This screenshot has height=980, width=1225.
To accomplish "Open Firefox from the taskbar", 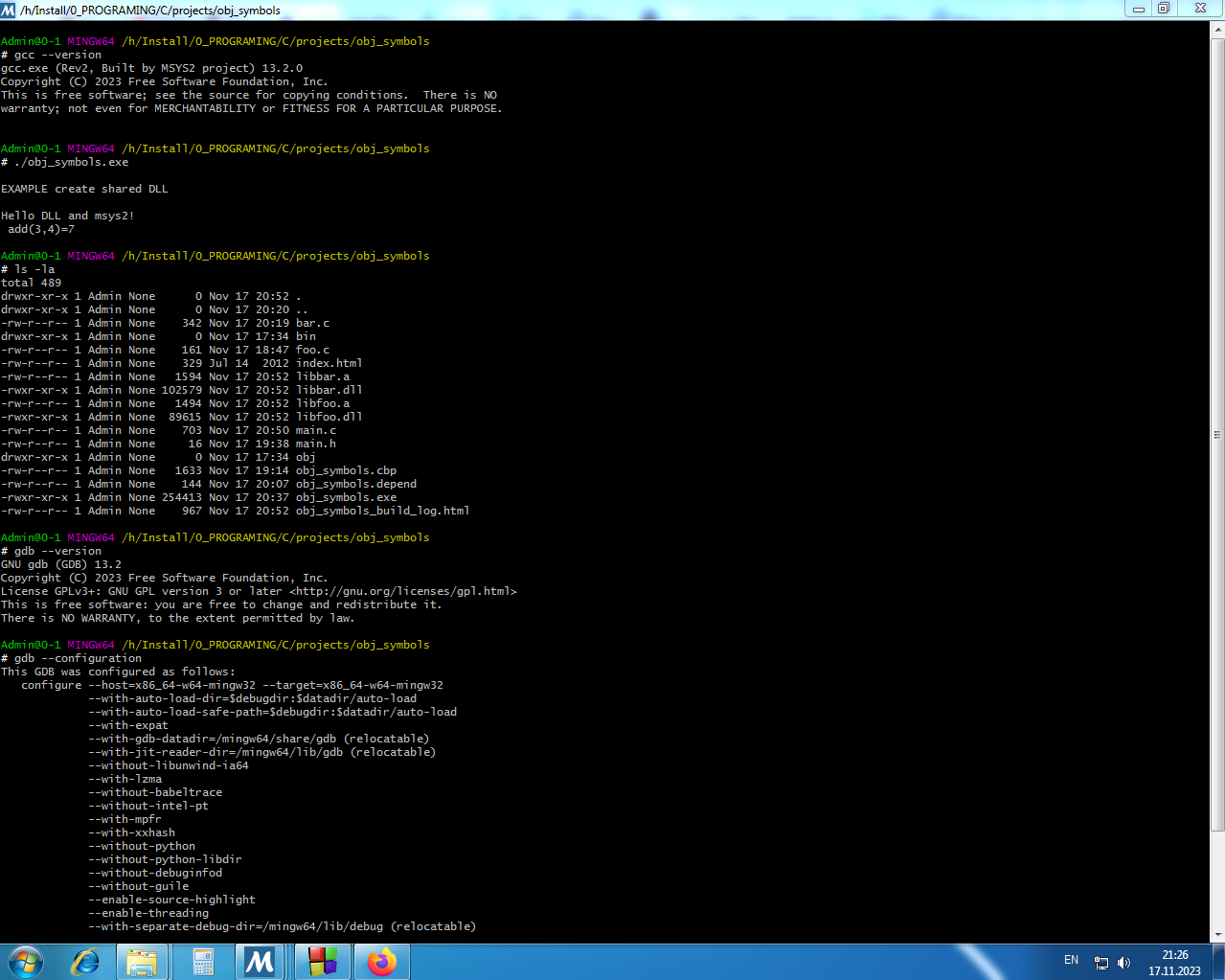I will click(382, 962).
